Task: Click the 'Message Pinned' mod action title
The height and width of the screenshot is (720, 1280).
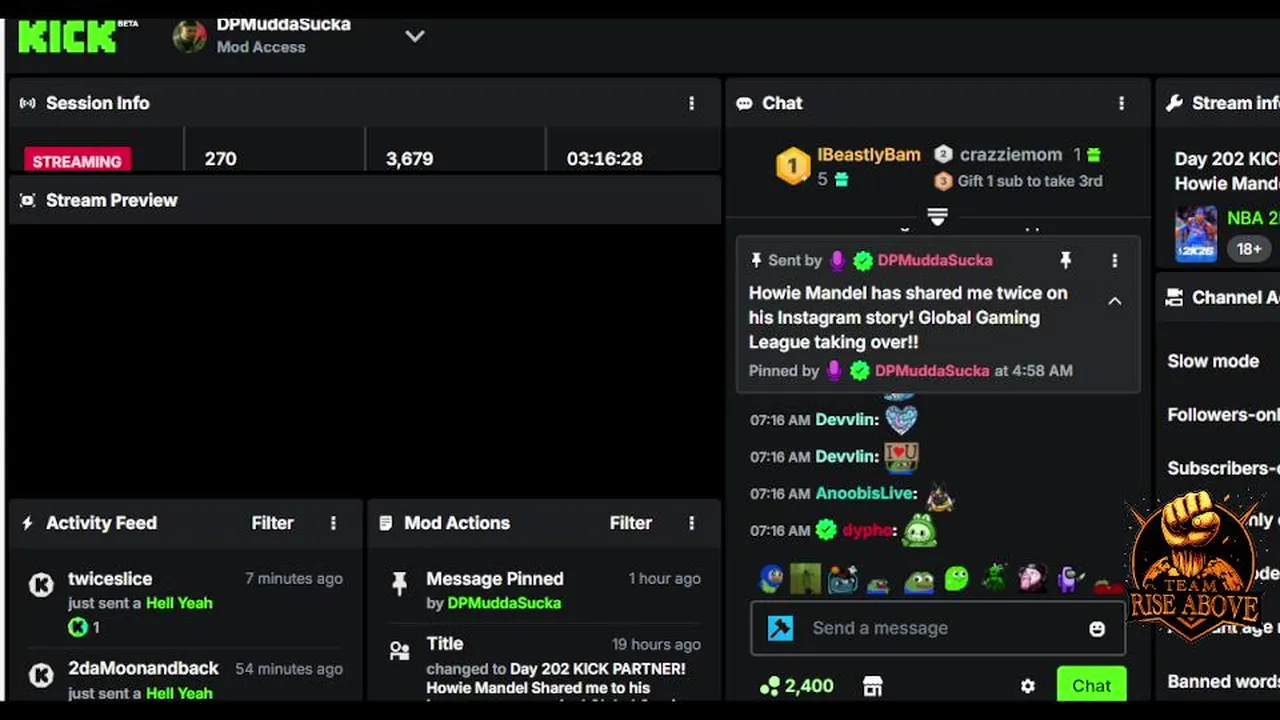Action: [495, 579]
